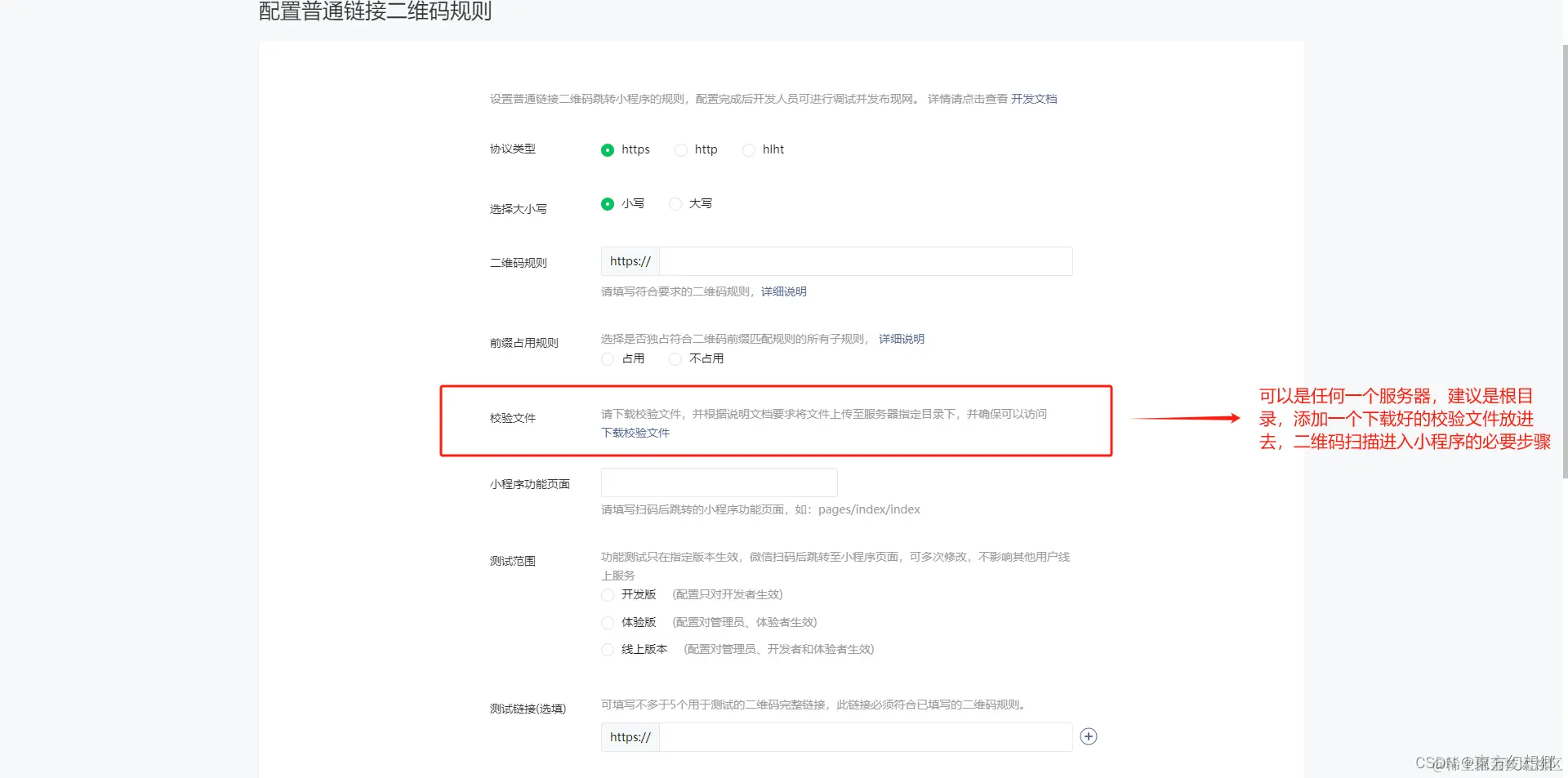This screenshot has height=778, width=1568.
Task: Select the http protocol option
Action: click(x=680, y=150)
